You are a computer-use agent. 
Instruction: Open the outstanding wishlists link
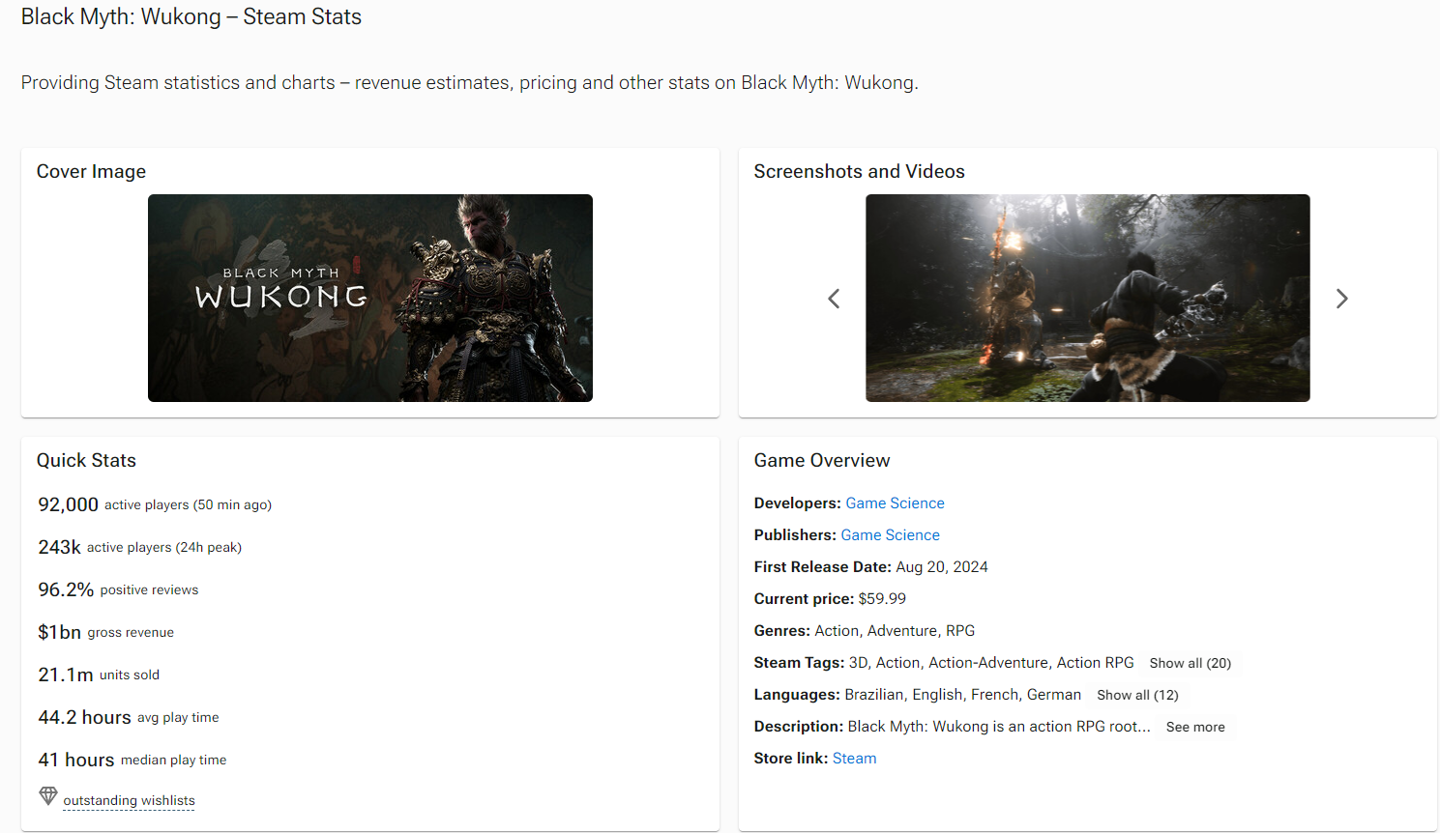tap(129, 801)
